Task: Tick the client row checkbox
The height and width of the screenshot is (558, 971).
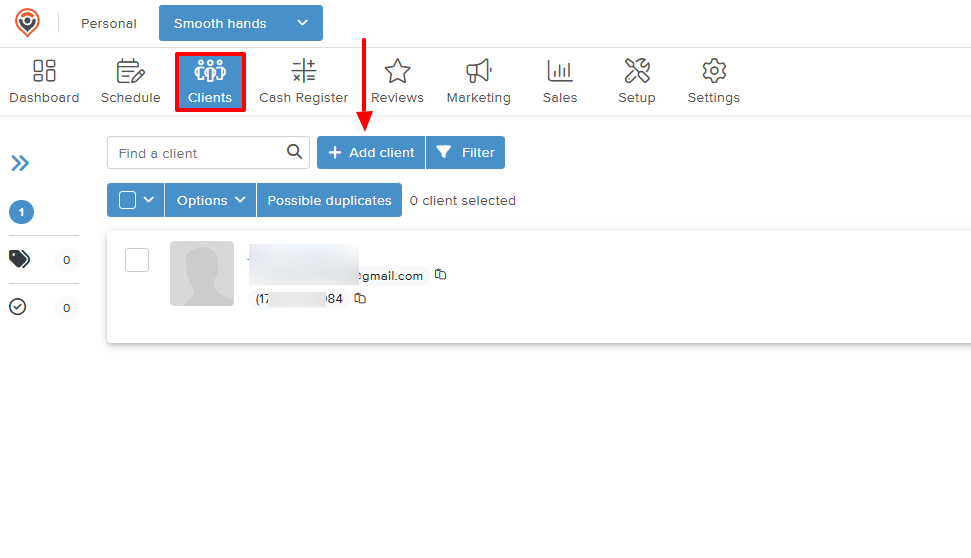Action: pos(137,260)
